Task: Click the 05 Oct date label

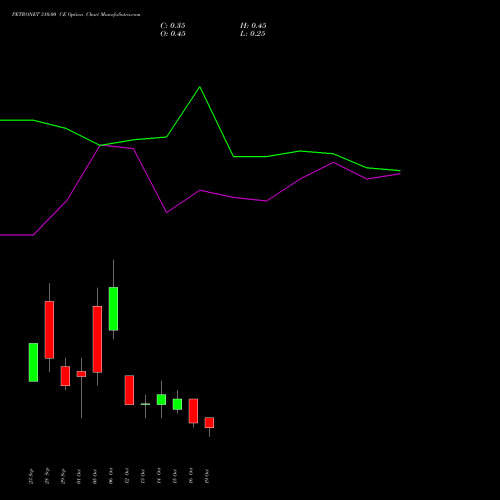Action: point(95,476)
